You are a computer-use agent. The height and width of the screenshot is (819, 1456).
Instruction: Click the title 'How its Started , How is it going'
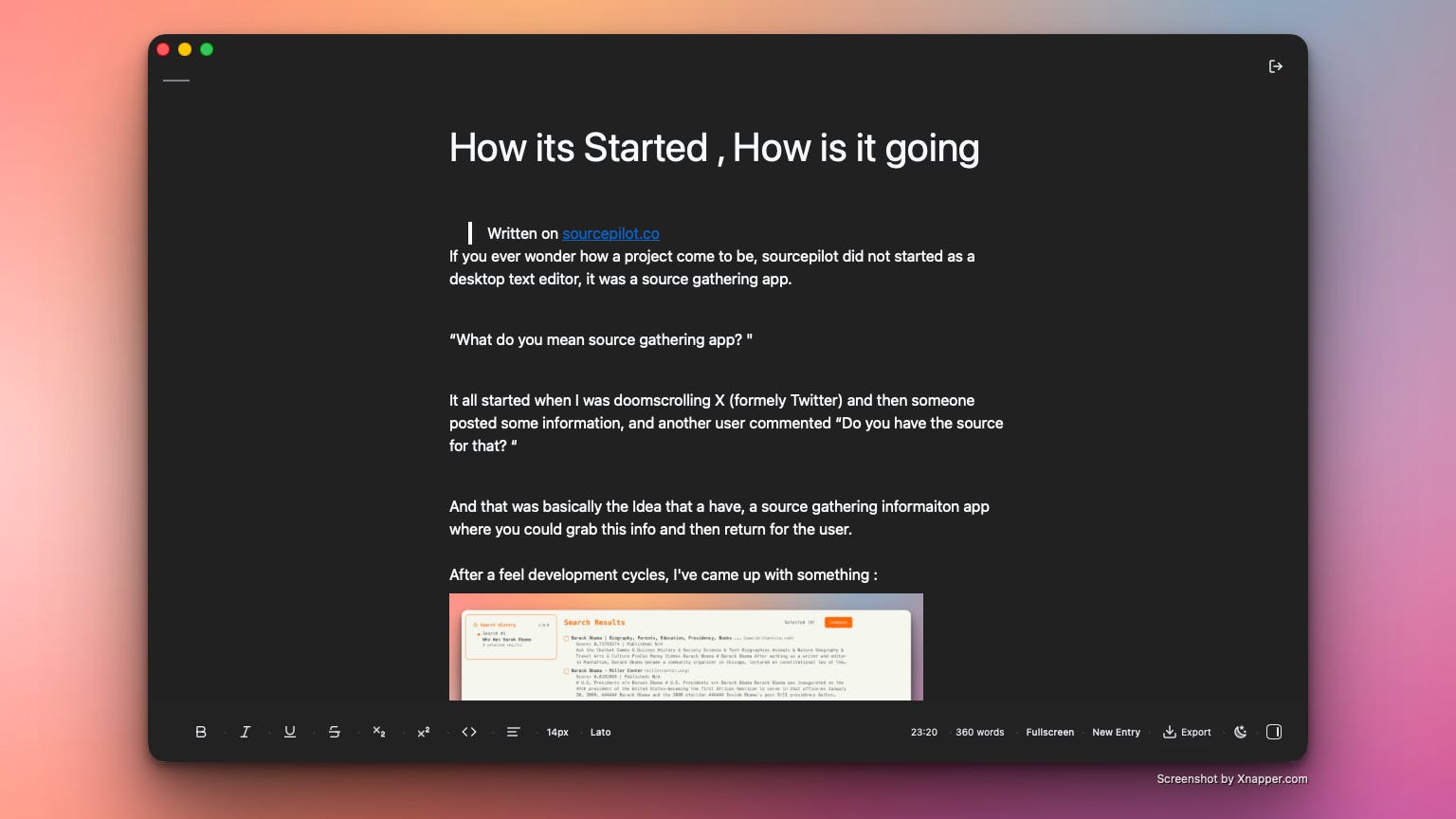715,148
